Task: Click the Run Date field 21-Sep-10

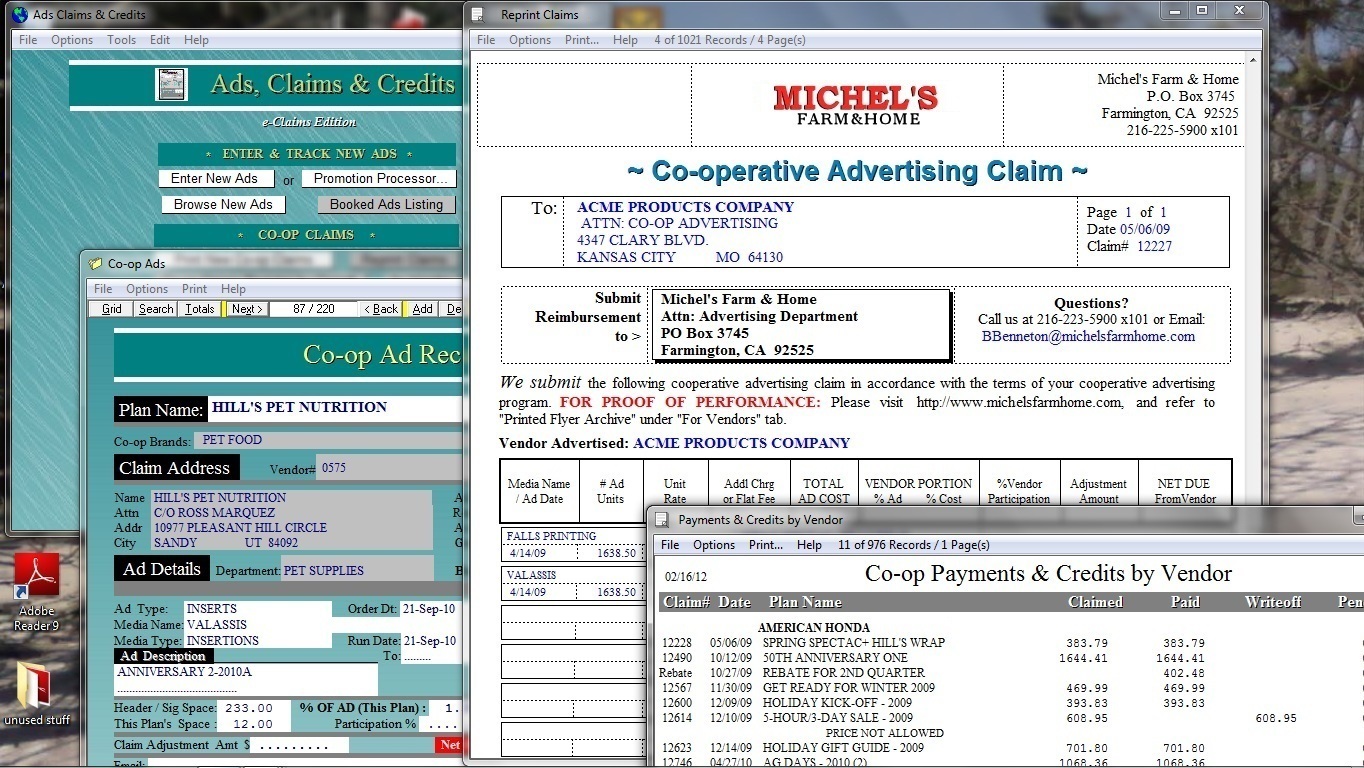Action: point(430,641)
